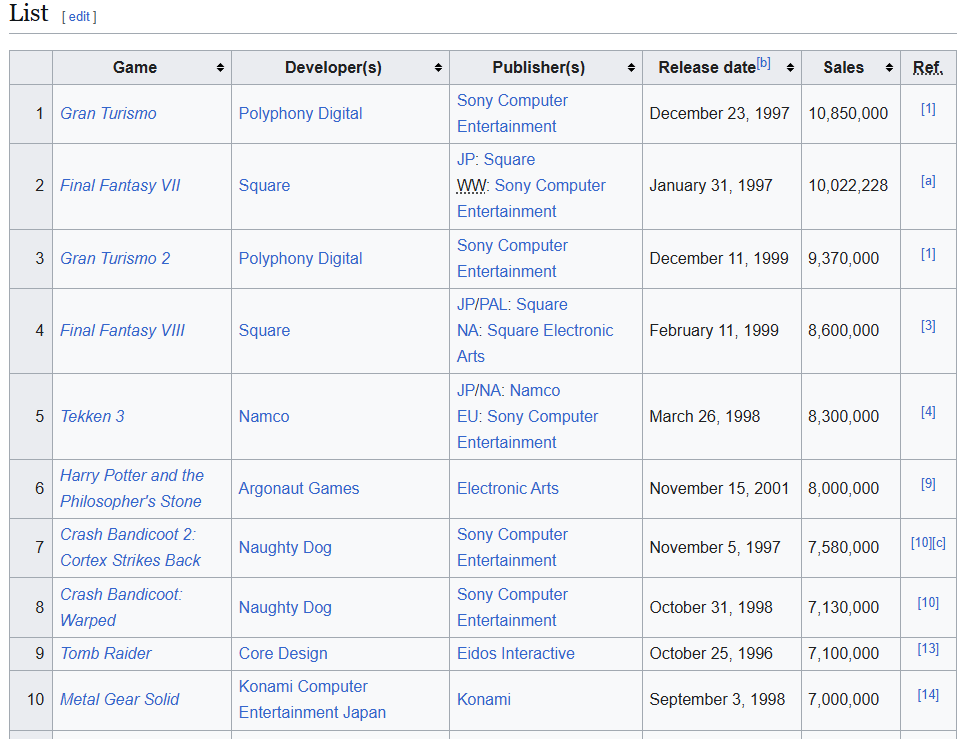Click reference [a] for Final Fantasy VII
Viewport: 963px width, 739px height.
coord(928,181)
